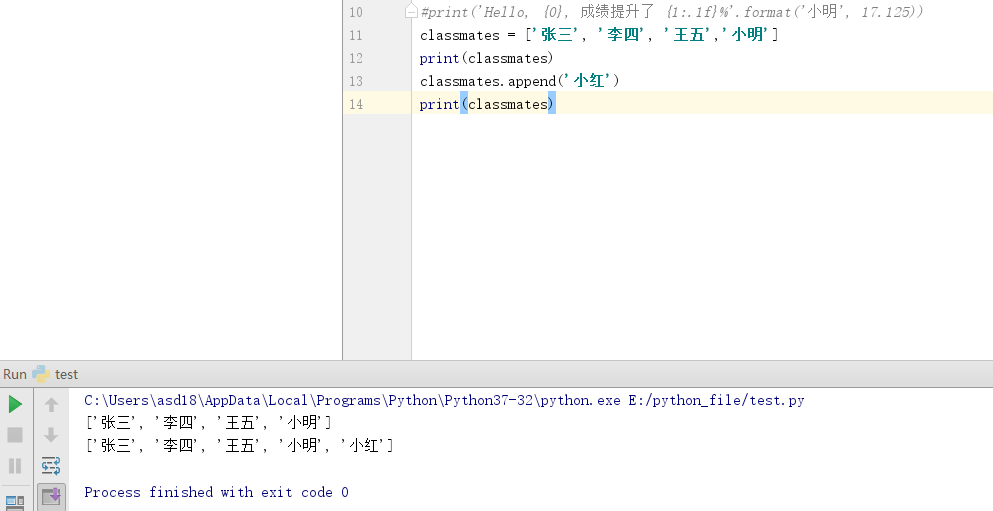
Task: Click the commented #print('Hello...') line
Action: 672,11
